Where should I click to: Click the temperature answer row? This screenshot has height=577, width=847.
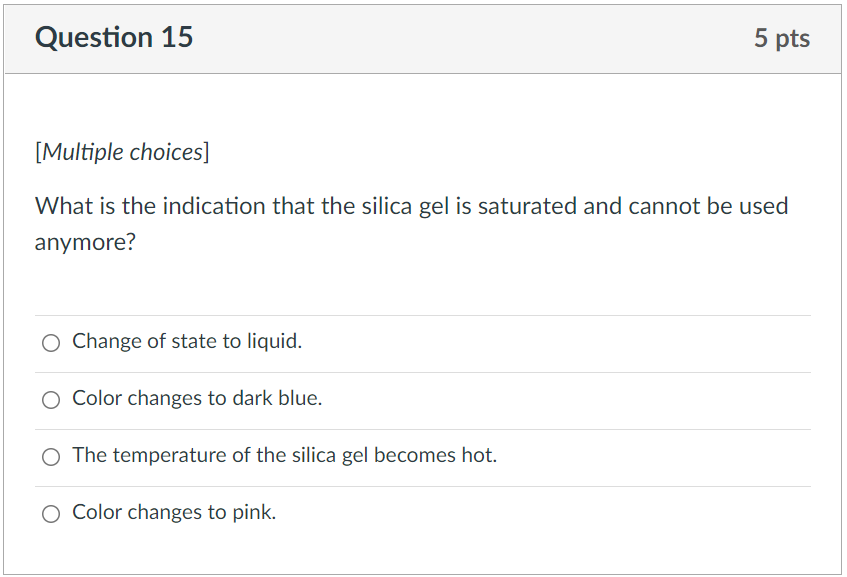tap(283, 455)
